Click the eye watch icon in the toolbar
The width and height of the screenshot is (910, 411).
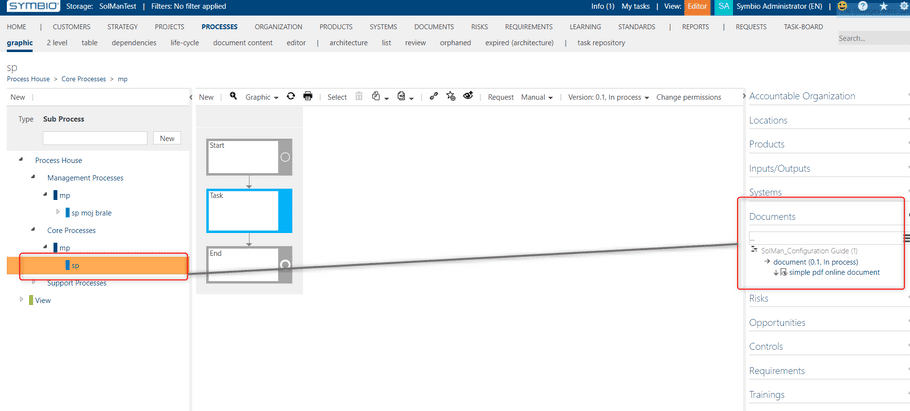pos(468,96)
